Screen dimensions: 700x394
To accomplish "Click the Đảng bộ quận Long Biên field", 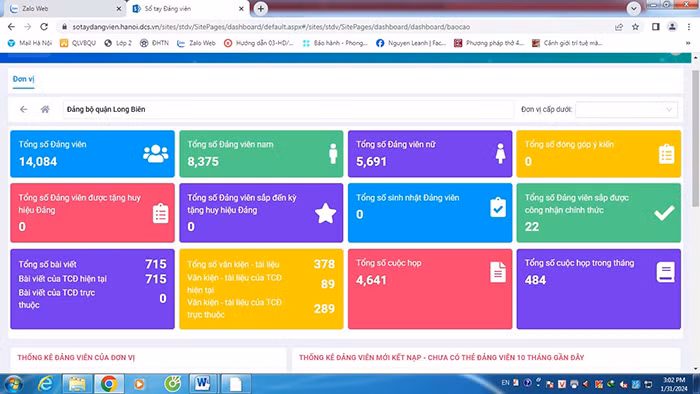I will (x=288, y=109).
